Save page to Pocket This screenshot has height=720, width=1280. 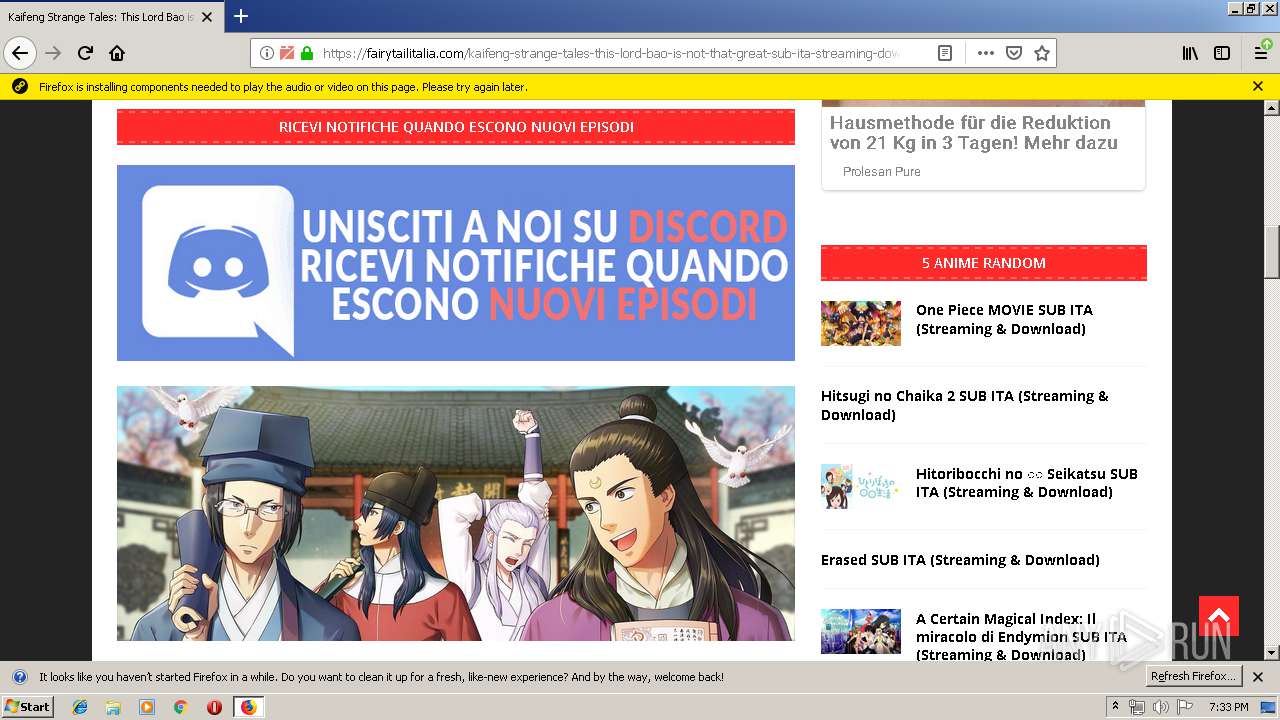click(1013, 53)
